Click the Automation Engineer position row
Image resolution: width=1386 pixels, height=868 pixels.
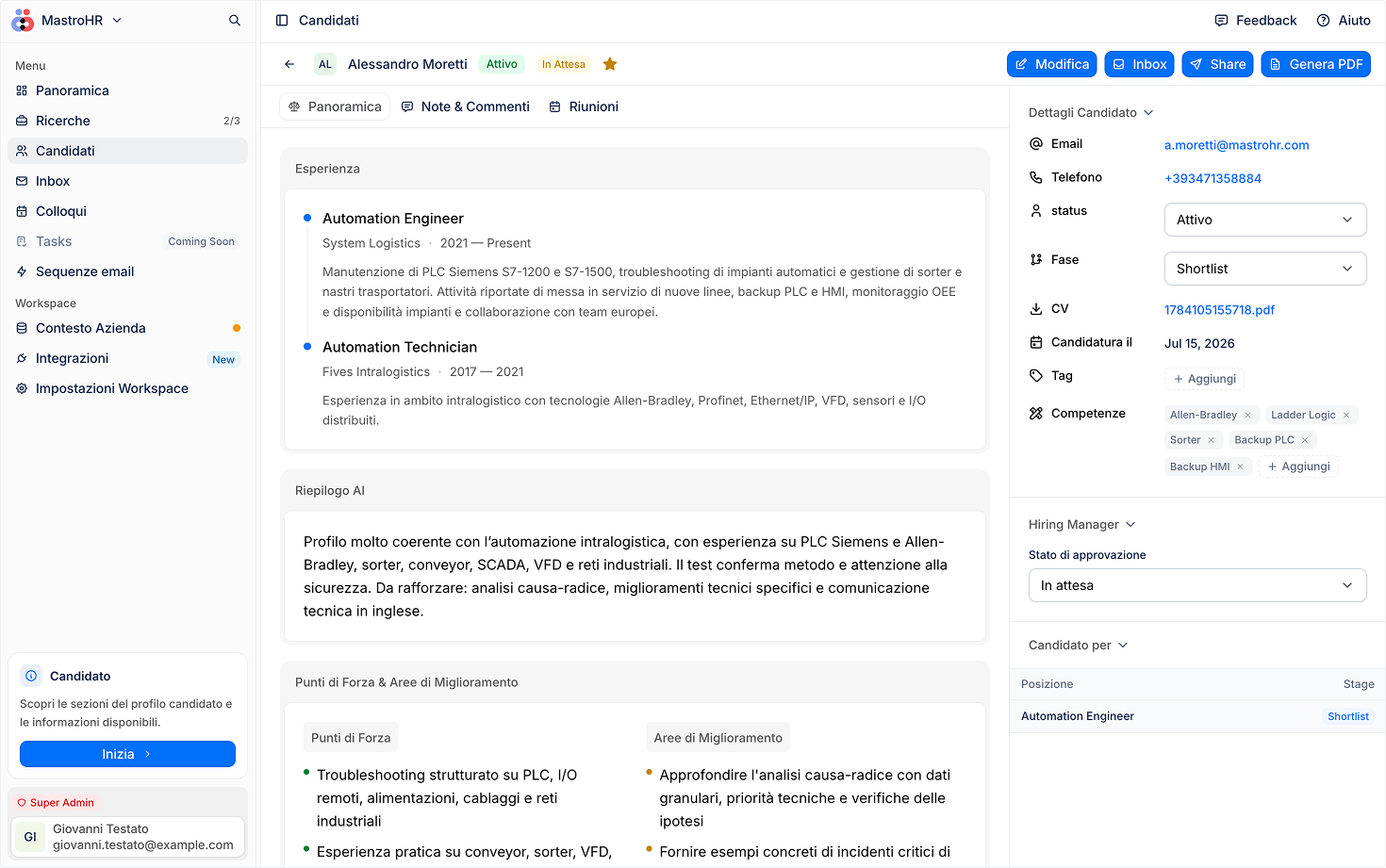(1197, 716)
